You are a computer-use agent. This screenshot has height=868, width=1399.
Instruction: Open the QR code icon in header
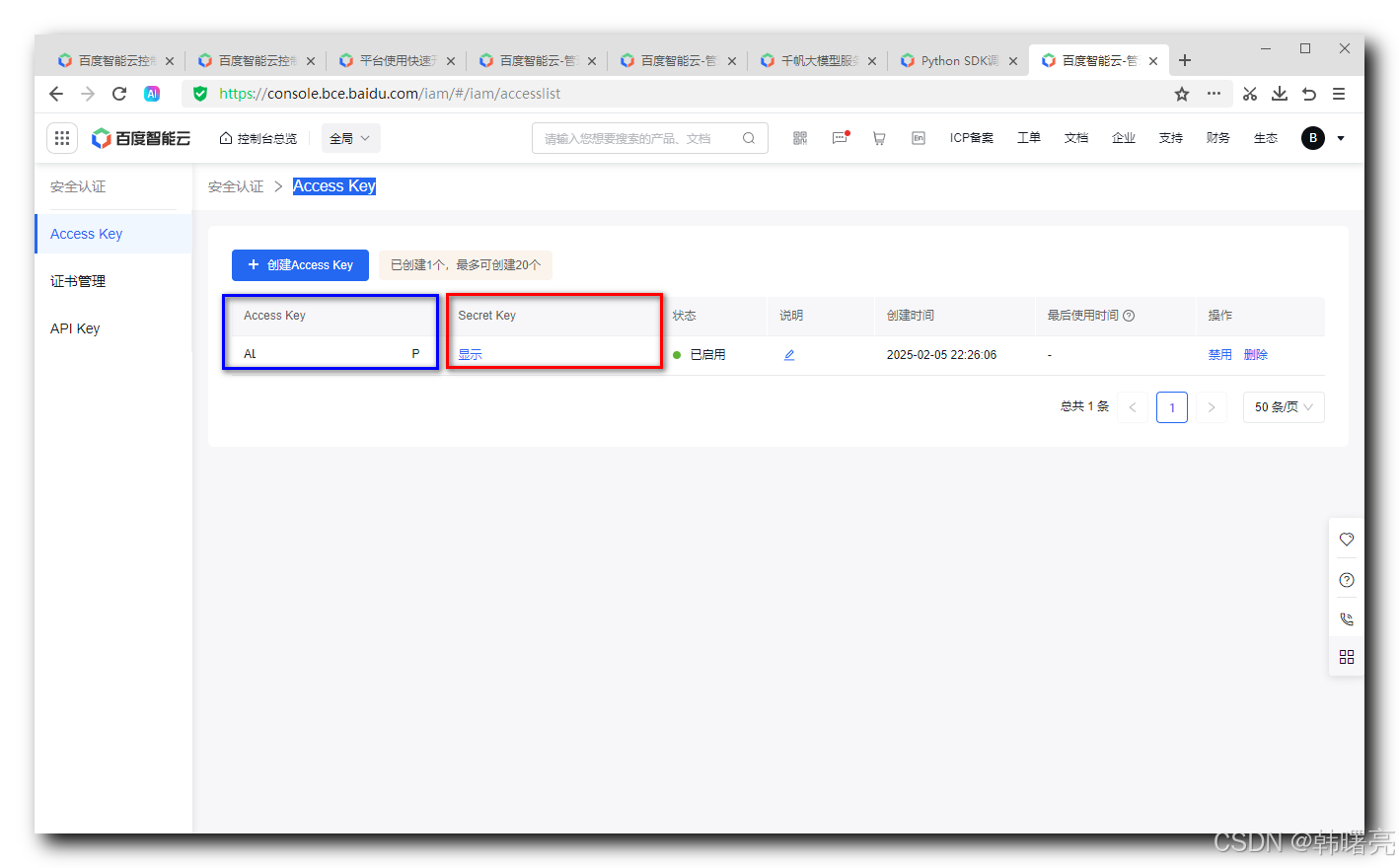(800, 138)
